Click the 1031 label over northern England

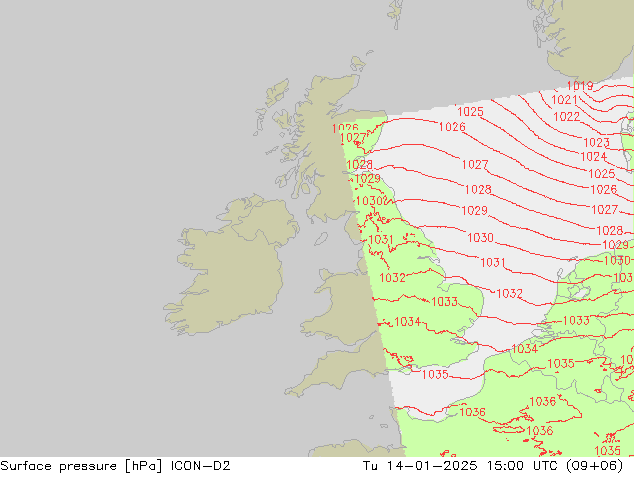[x=381, y=239]
